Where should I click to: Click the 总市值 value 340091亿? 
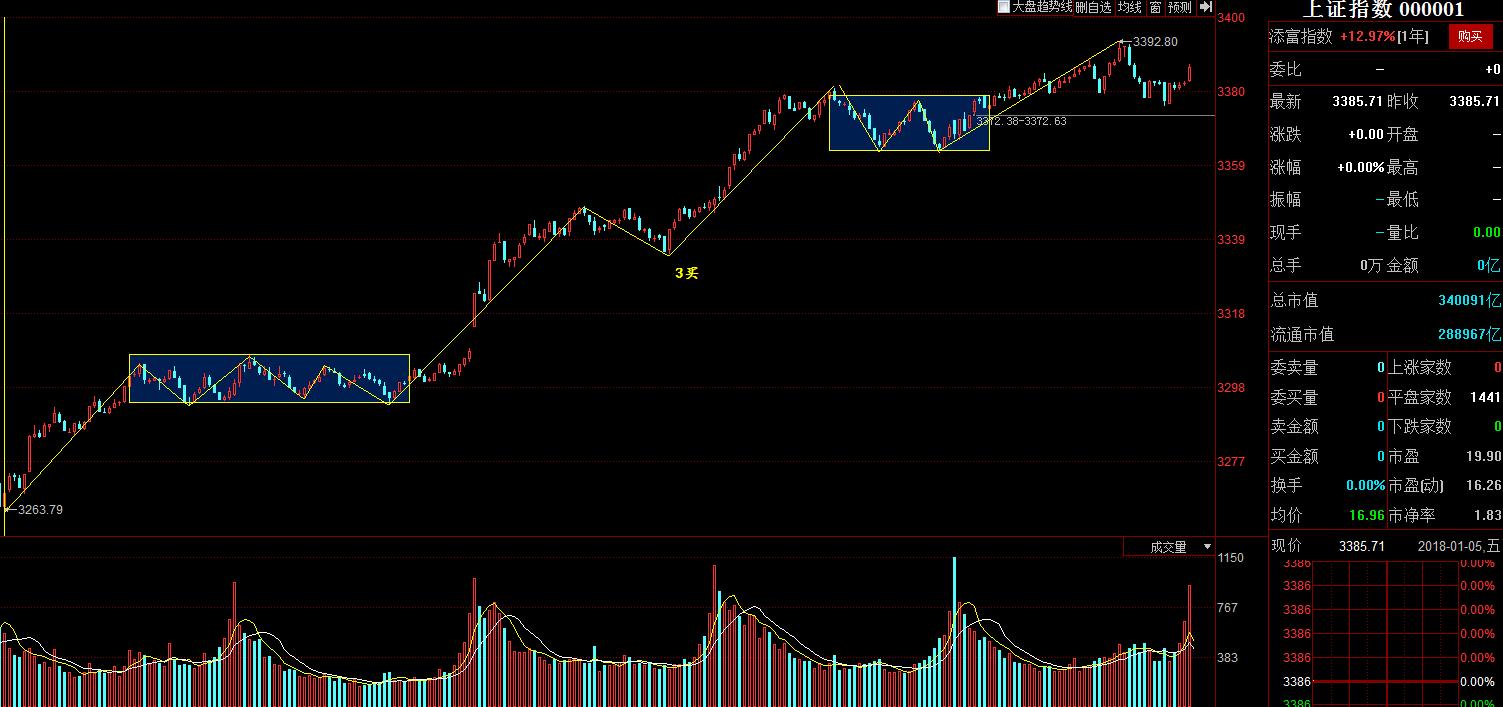(x=1469, y=300)
